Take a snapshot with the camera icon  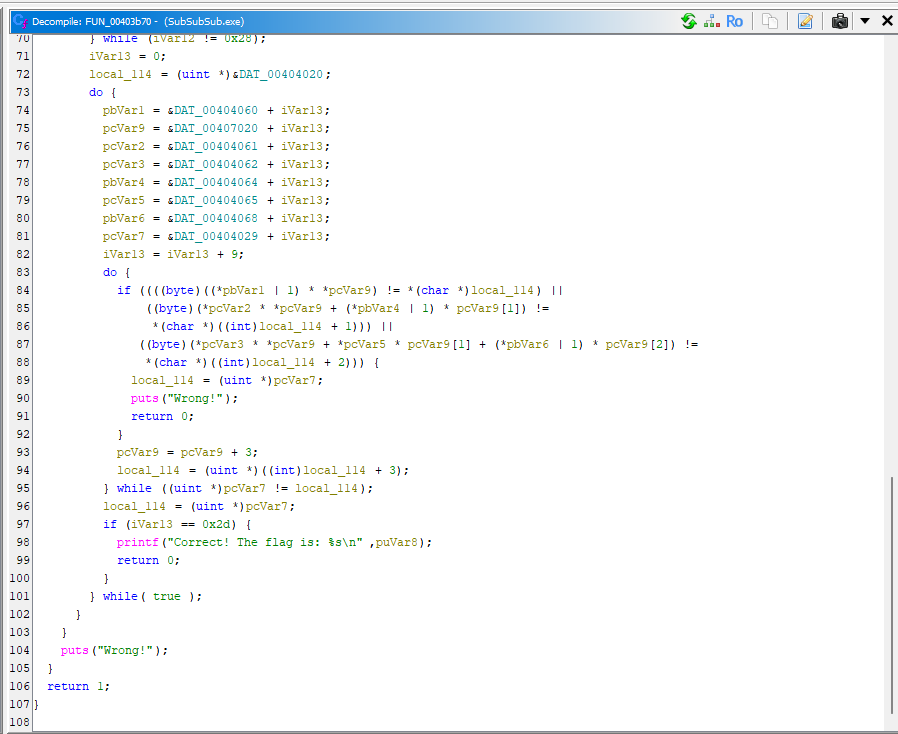coord(840,21)
